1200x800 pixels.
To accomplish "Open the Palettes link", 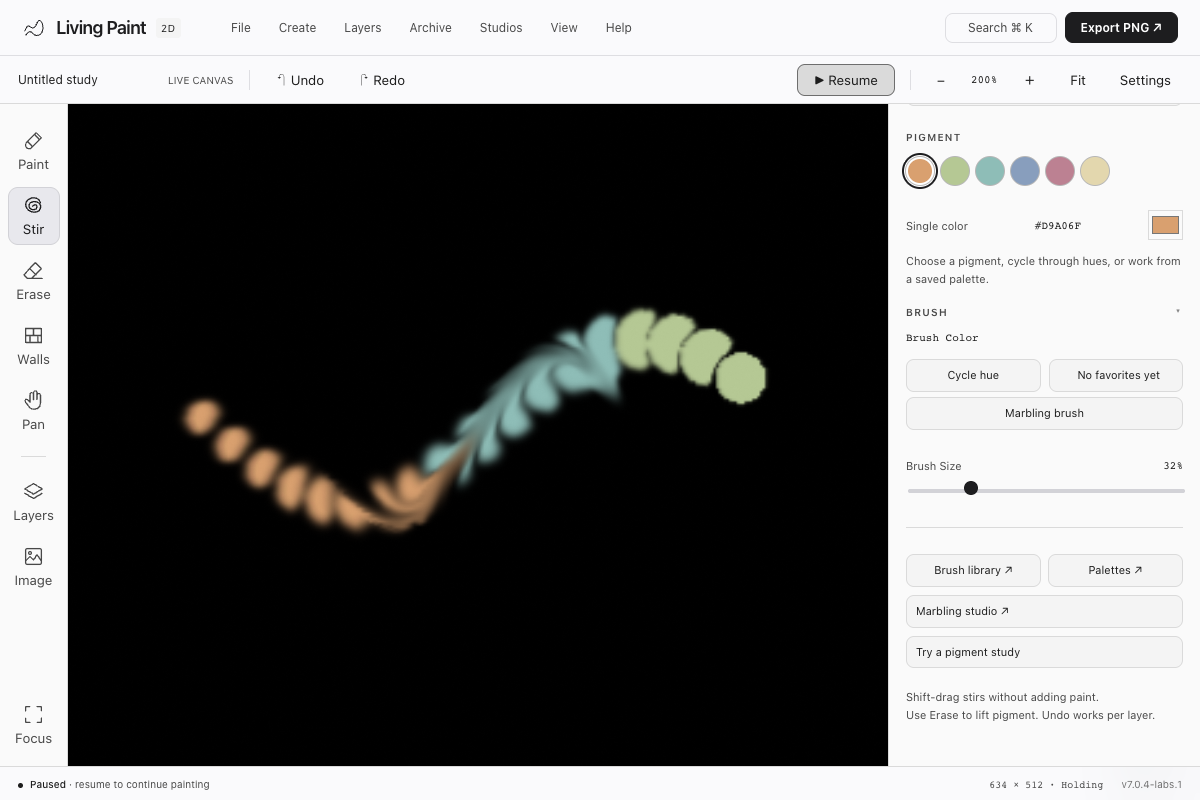I will [1116, 570].
